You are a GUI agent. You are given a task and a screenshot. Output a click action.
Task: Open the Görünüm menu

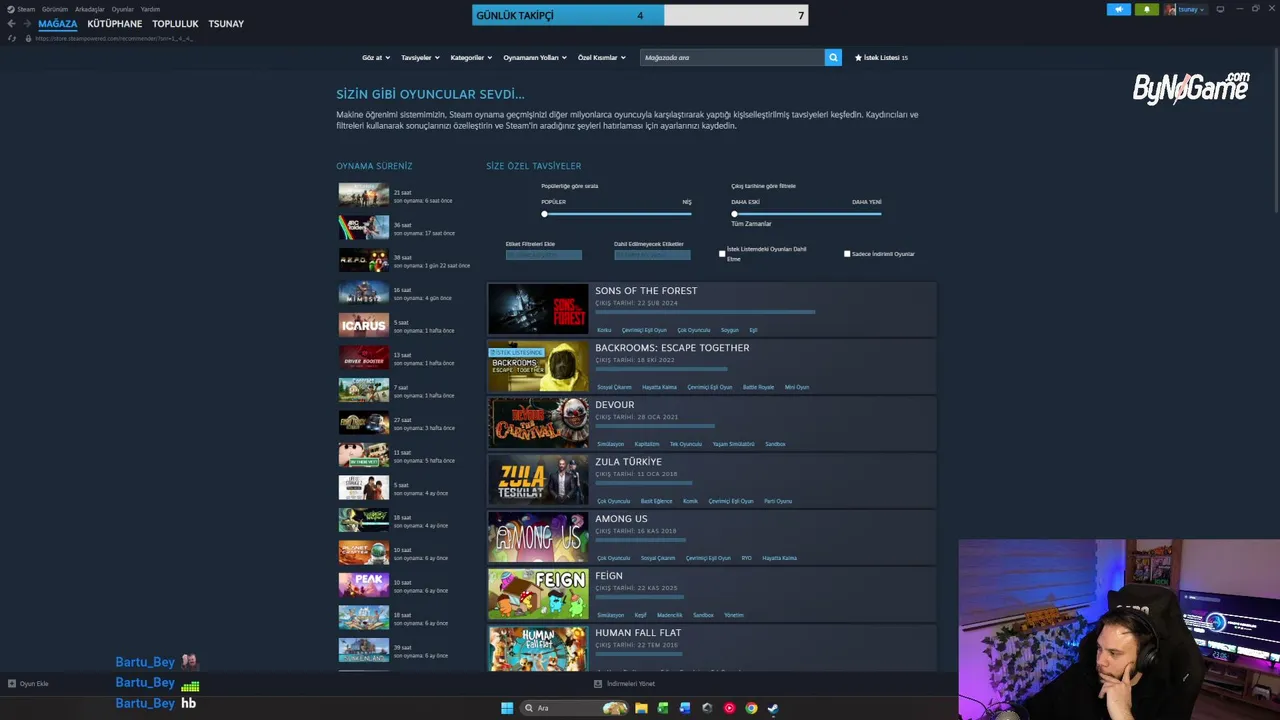tap(55, 9)
